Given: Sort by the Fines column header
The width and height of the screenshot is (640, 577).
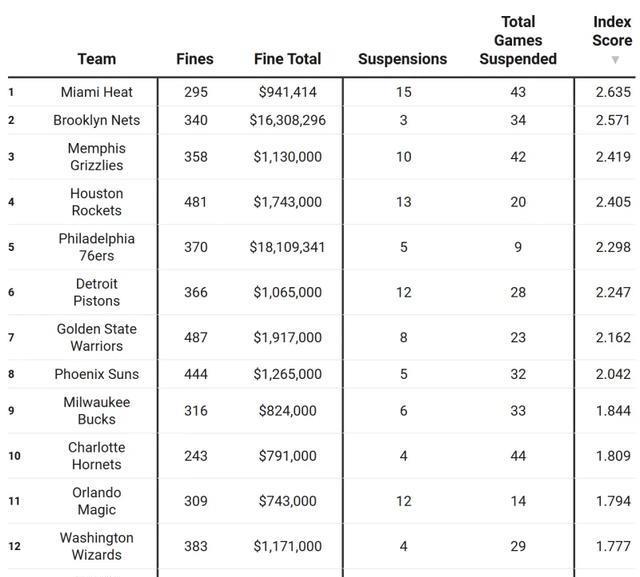Looking at the screenshot, I should coord(195,59).
